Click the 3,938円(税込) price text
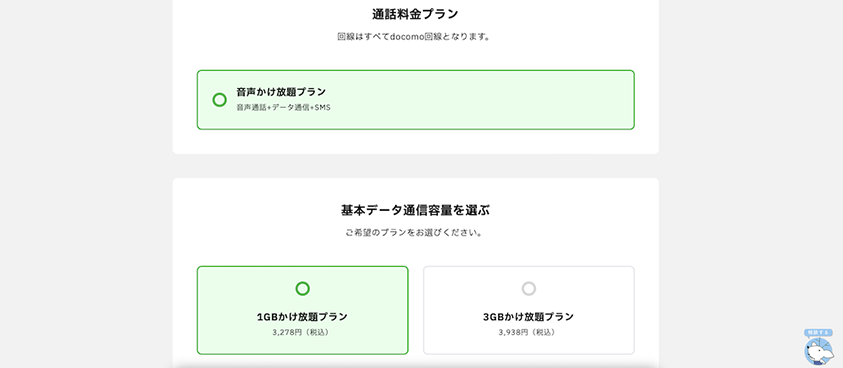This screenshot has height=368, width=843. coord(529,332)
